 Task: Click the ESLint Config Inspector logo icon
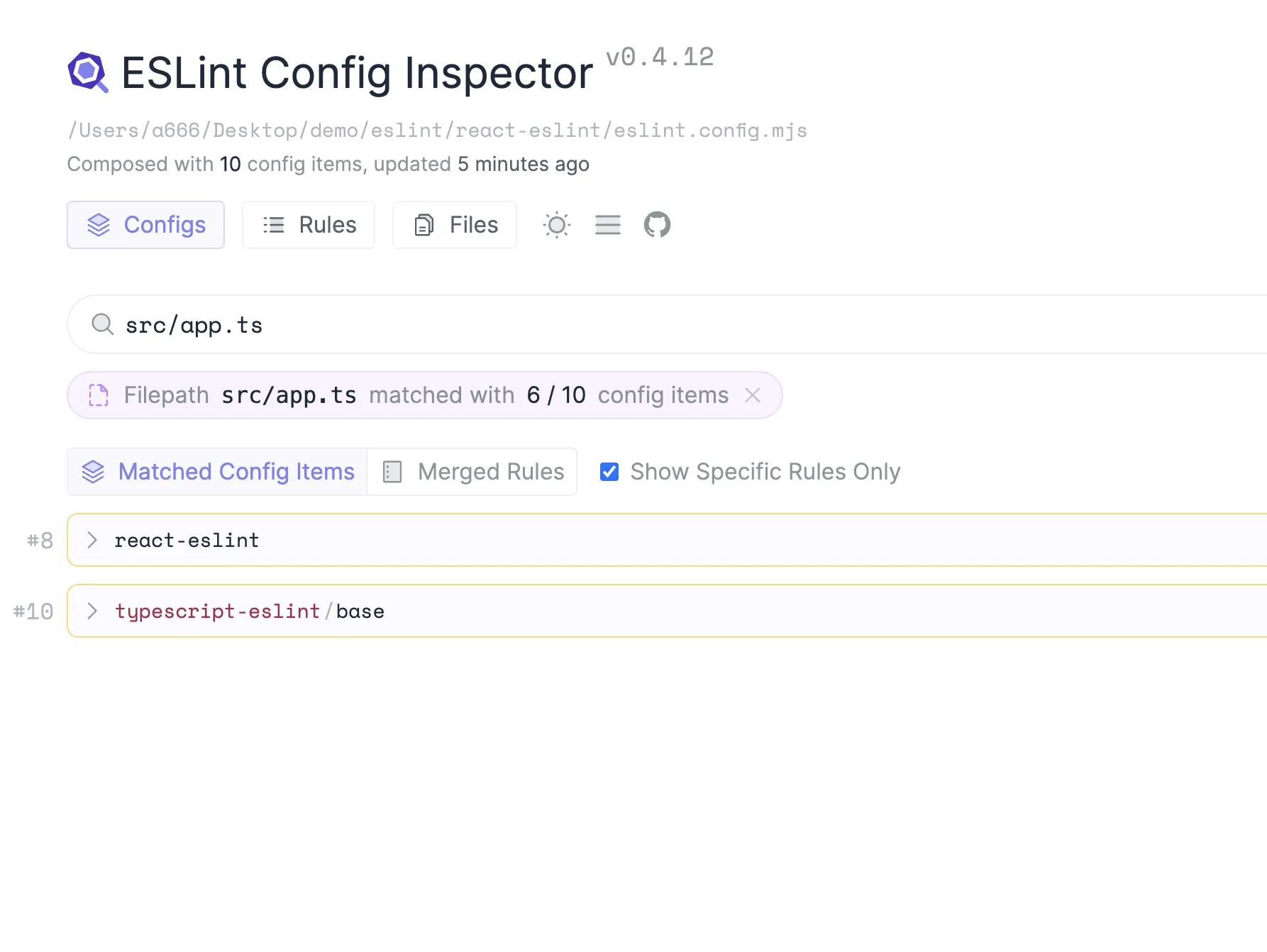[88, 72]
